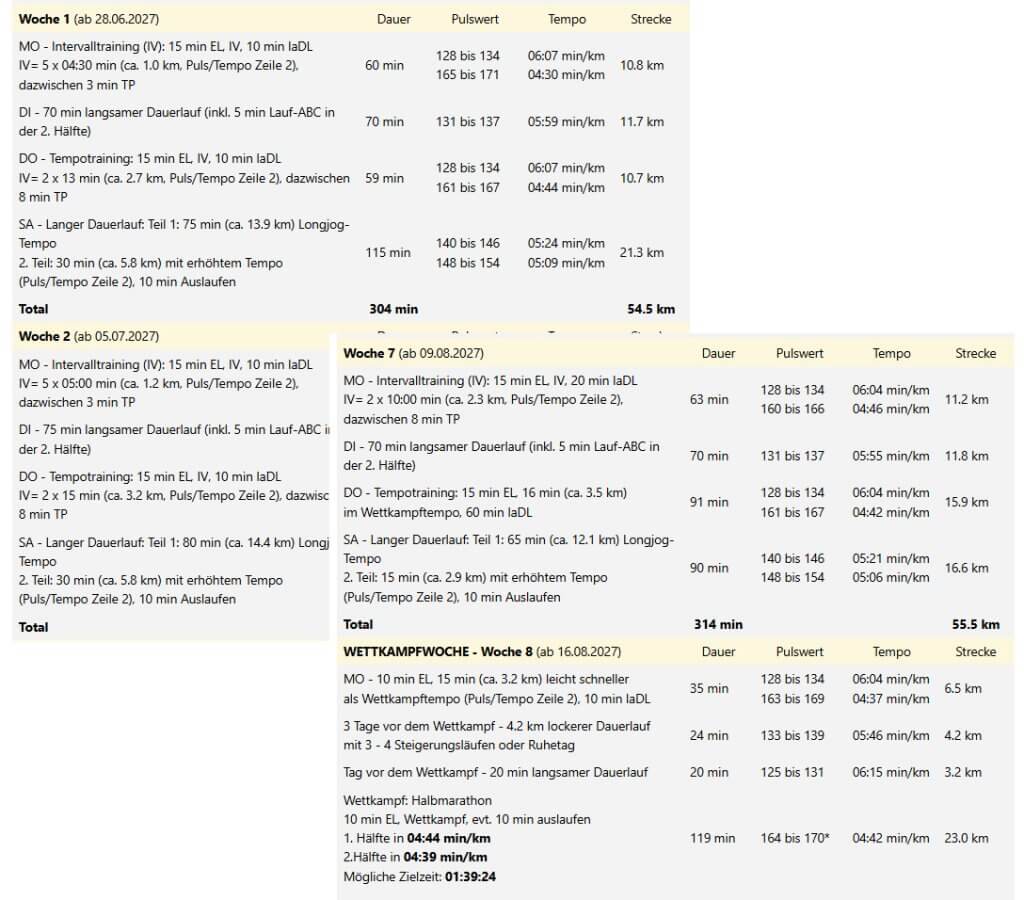The height and width of the screenshot is (900, 1024).
Task: Click the 'Pulswert' column header in Woche 1
Action: (x=475, y=19)
